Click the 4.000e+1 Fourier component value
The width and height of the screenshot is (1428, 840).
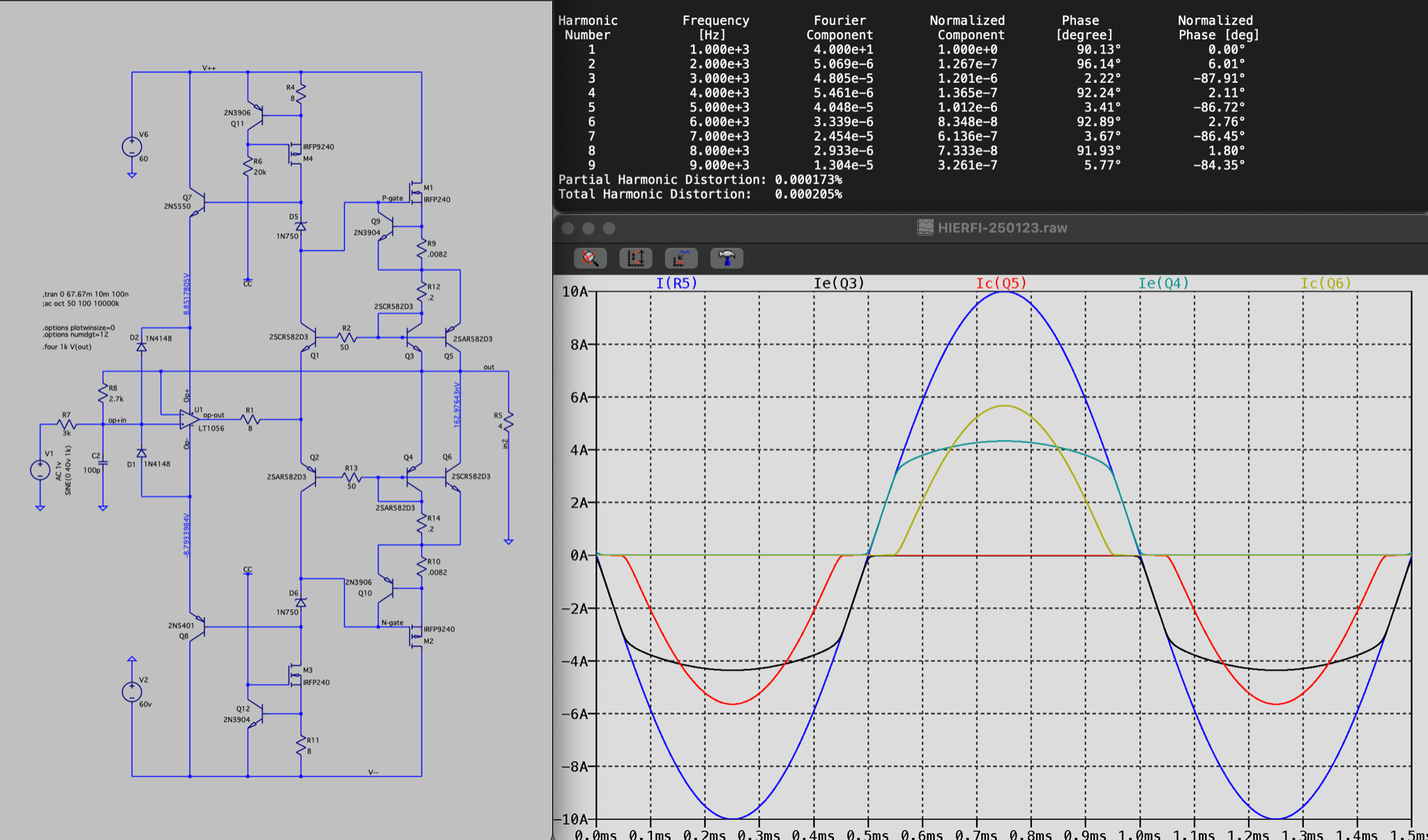[x=843, y=49]
